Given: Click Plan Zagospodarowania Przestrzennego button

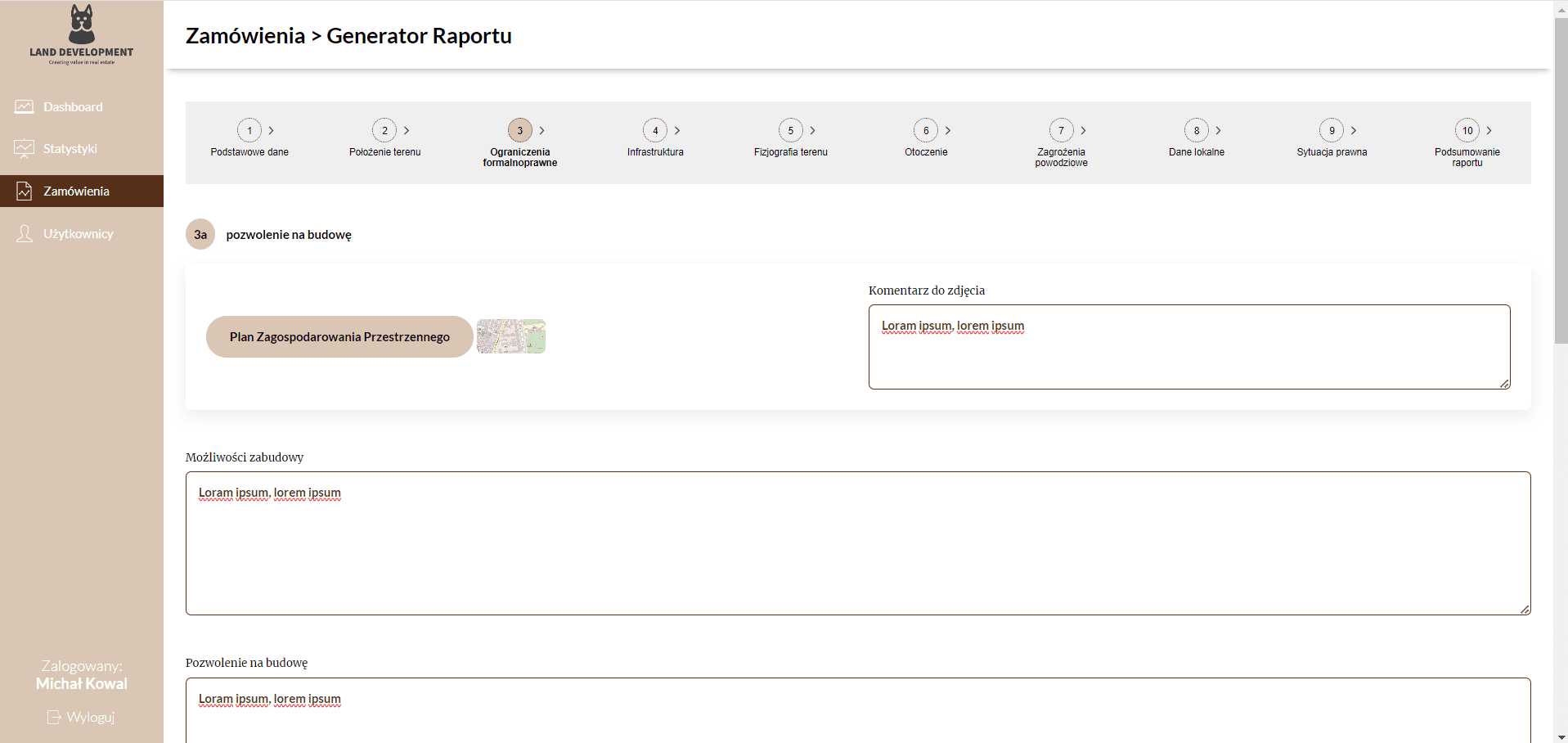Looking at the screenshot, I should coord(339,336).
